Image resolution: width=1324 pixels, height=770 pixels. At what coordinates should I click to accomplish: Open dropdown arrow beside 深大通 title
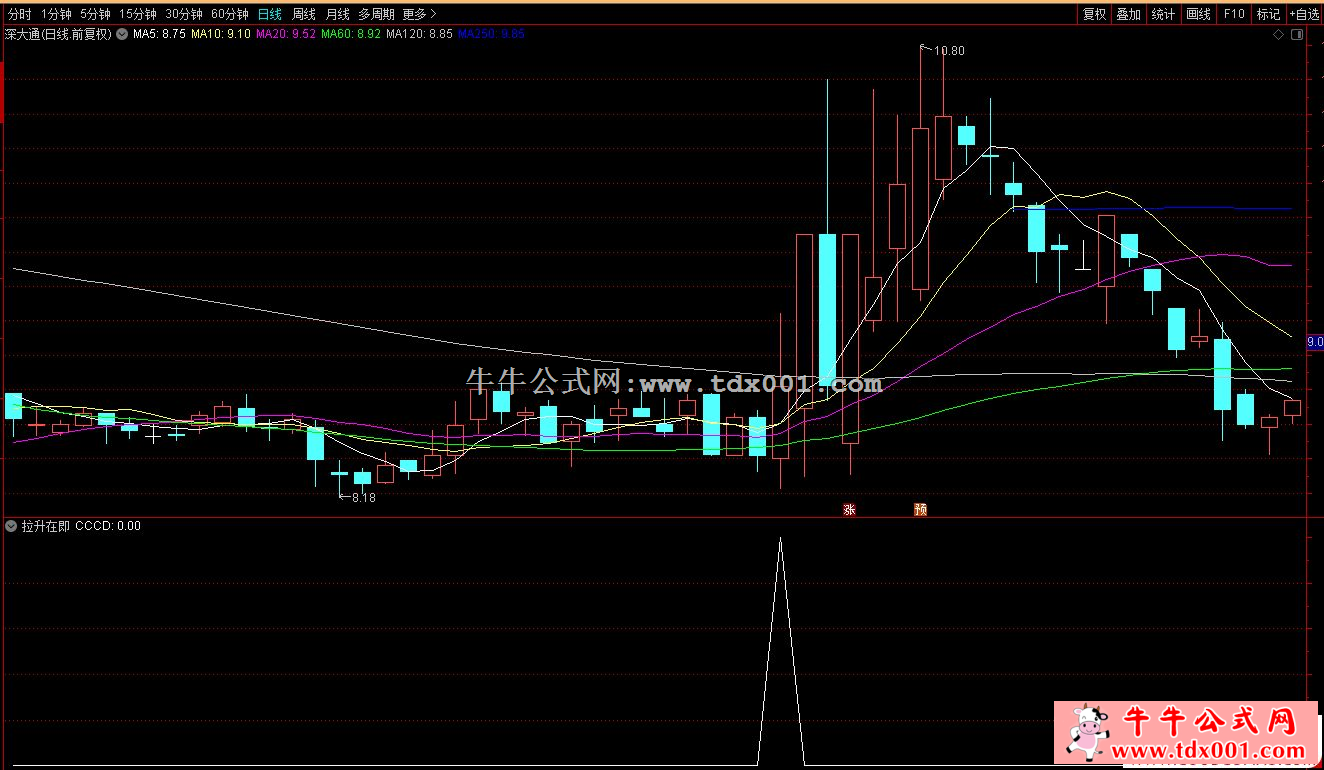(x=122, y=34)
